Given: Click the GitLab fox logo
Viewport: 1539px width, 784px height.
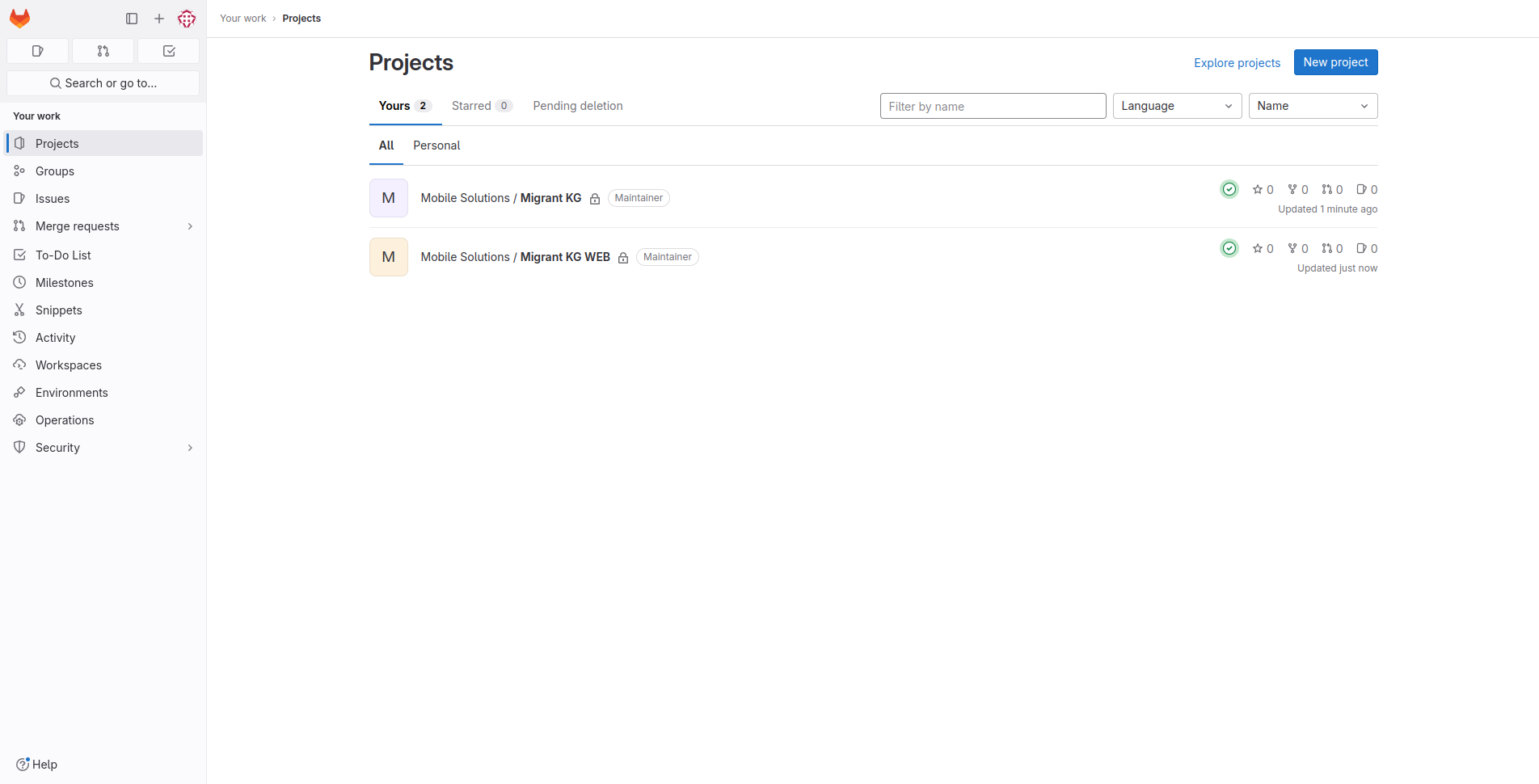Looking at the screenshot, I should pyautogui.click(x=20, y=19).
